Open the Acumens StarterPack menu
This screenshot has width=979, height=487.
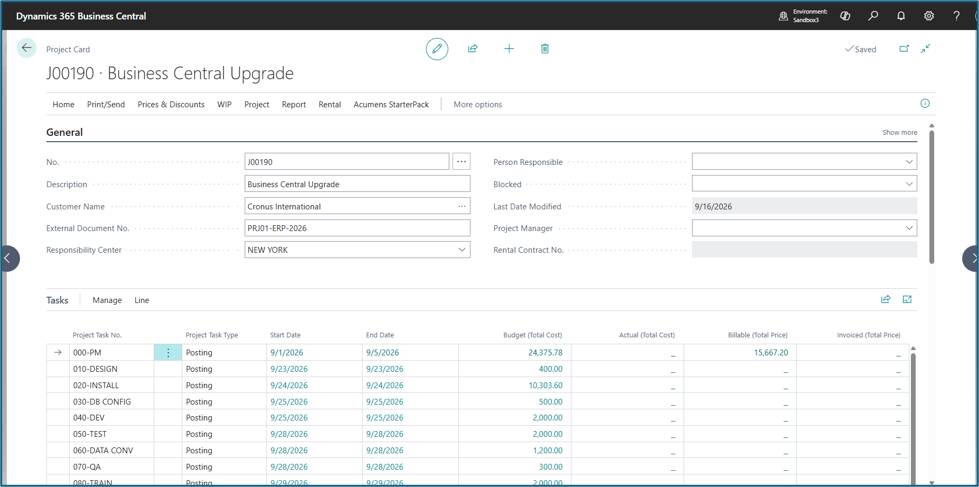point(391,104)
